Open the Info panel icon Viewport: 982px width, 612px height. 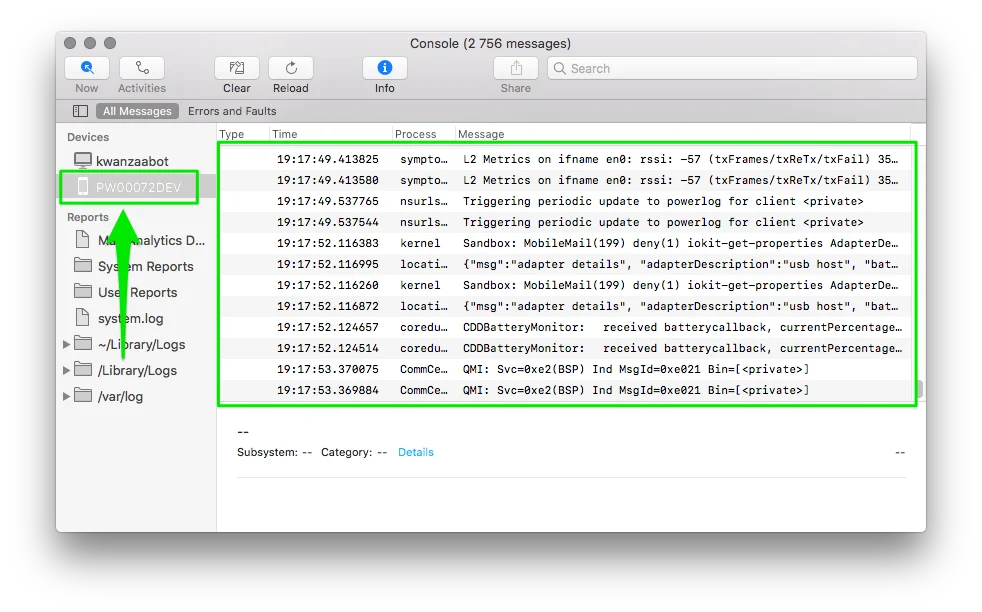tap(384, 68)
